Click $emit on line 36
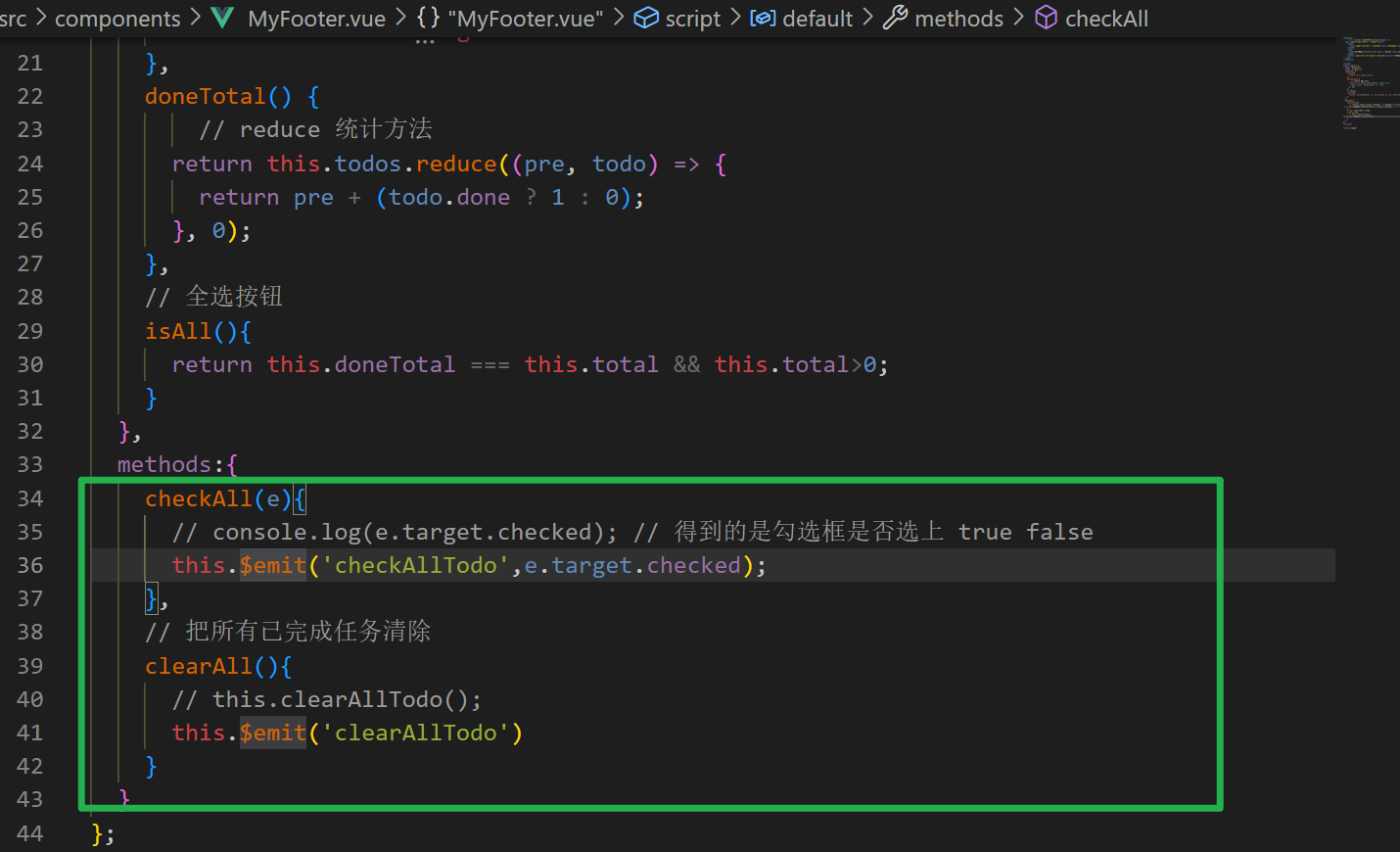 tap(273, 565)
